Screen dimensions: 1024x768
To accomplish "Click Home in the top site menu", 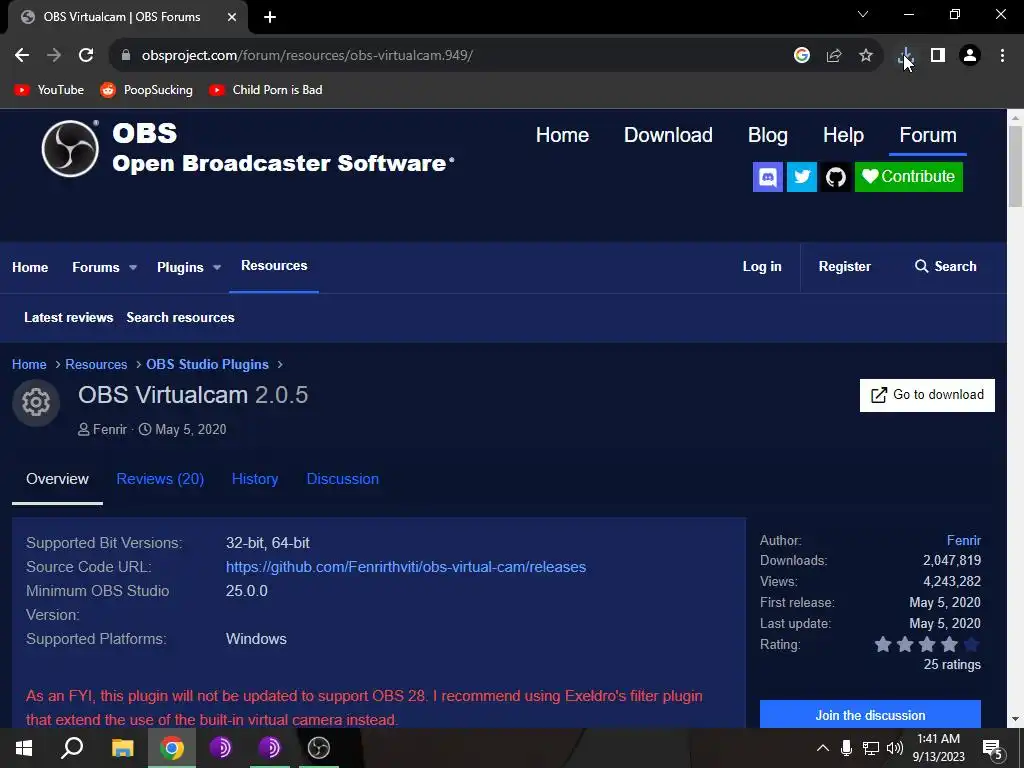I will pyautogui.click(x=562, y=135).
